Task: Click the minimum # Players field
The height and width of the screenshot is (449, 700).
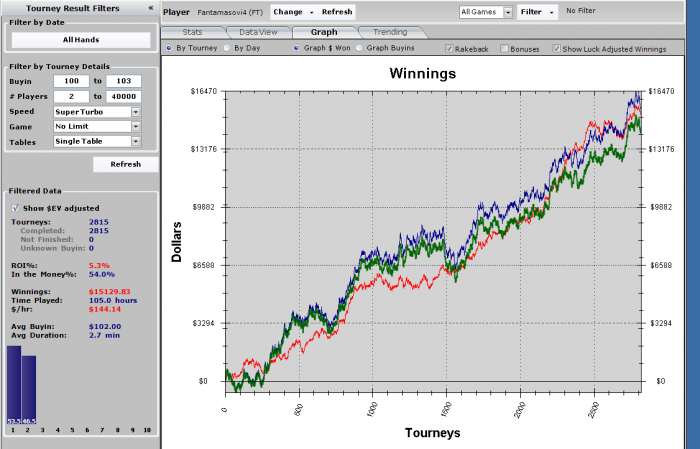Action: coord(71,96)
